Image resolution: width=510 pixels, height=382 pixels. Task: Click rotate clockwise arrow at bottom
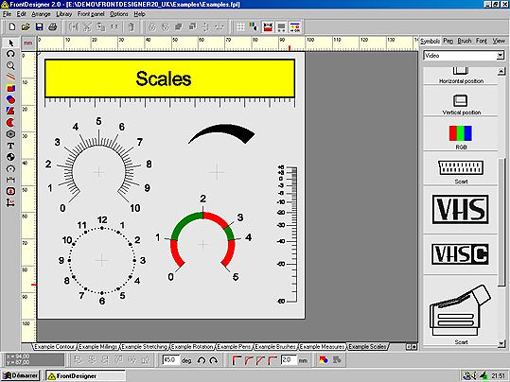point(214,360)
